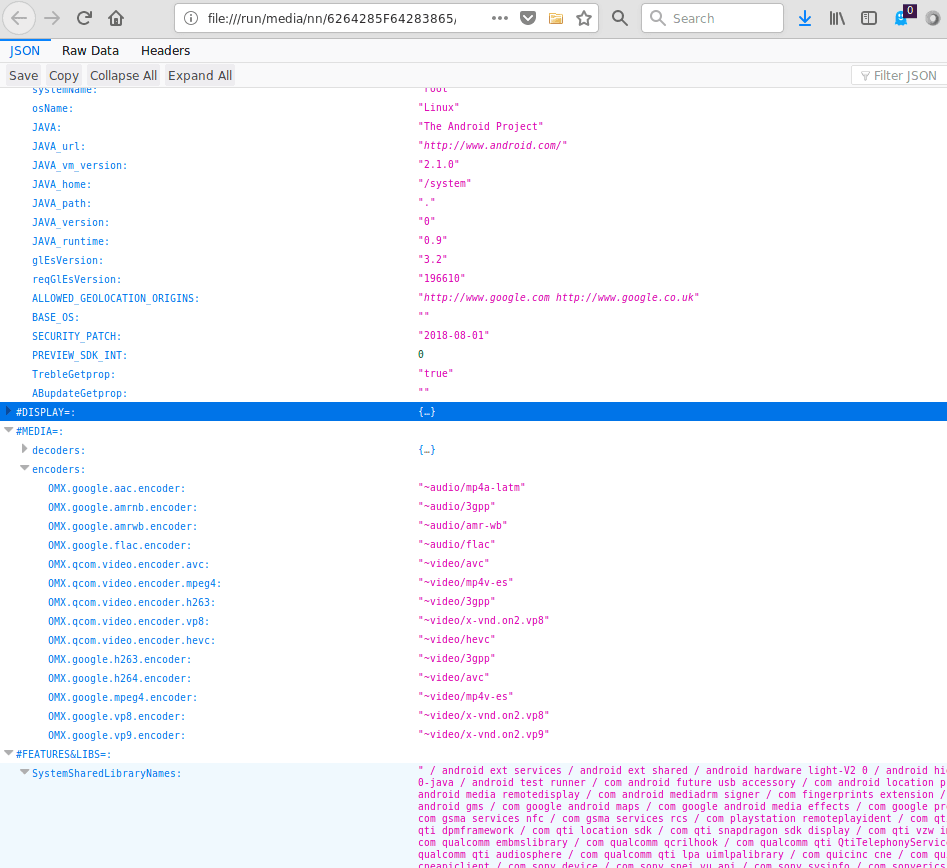Click the "http://www.android.com/" value
947x868 pixels.
click(x=492, y=146)
